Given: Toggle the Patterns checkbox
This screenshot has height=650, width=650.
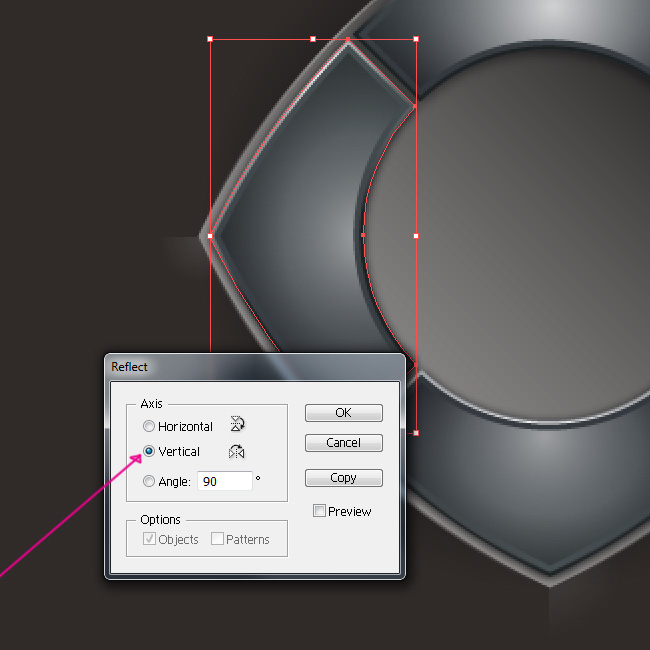Looking at the screenshot, I should (217, 539).
